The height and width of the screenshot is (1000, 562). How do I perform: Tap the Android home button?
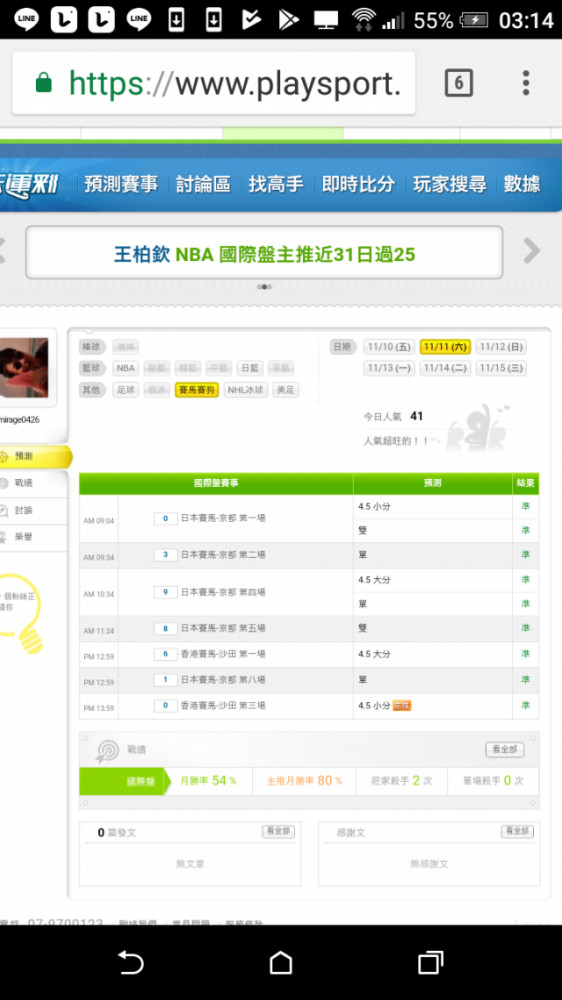[x=281, y=962]
